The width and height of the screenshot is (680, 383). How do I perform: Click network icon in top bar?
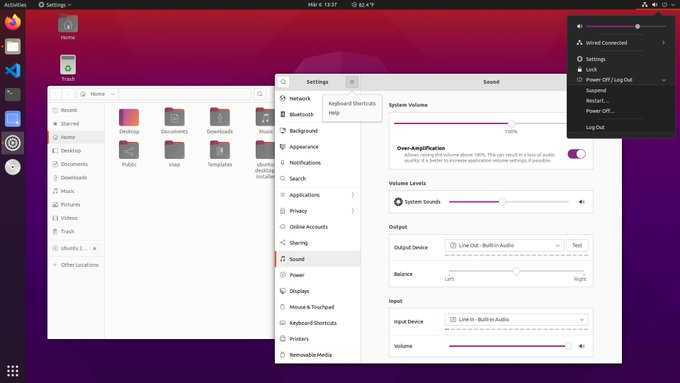644,5
